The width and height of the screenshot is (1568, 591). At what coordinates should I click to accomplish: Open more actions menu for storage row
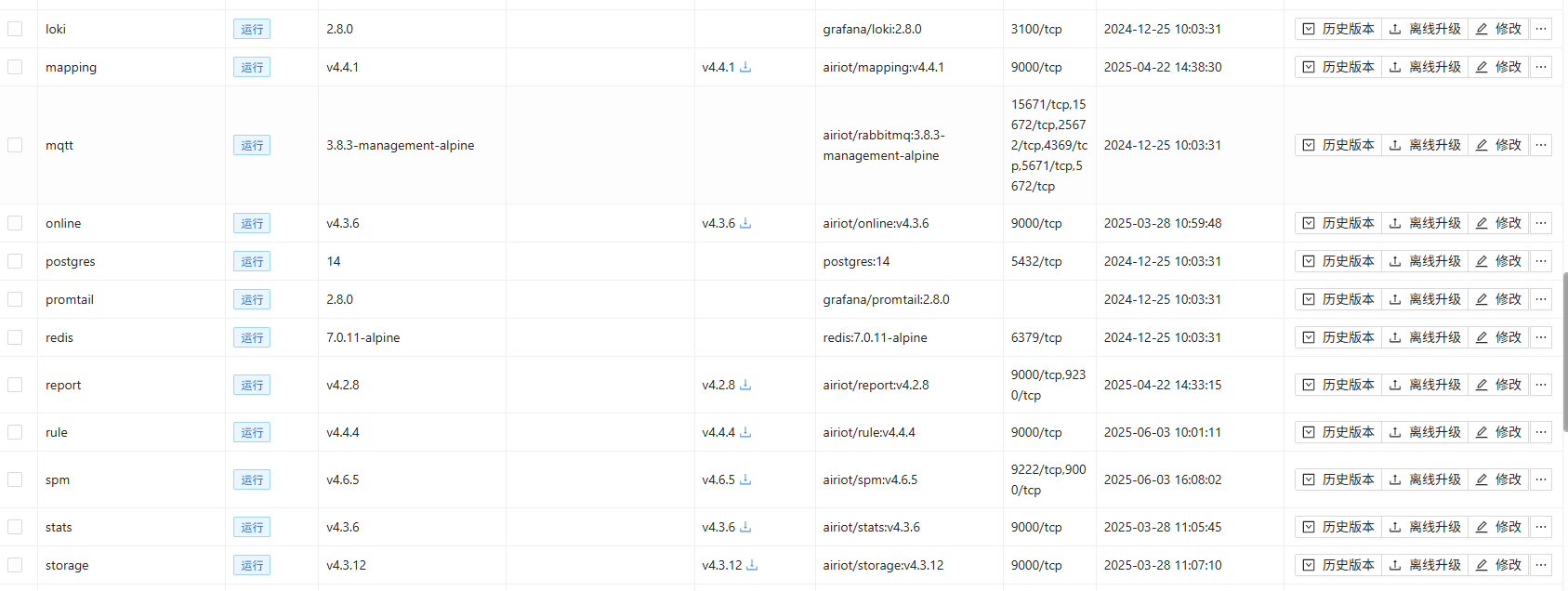pos(1541,565)
